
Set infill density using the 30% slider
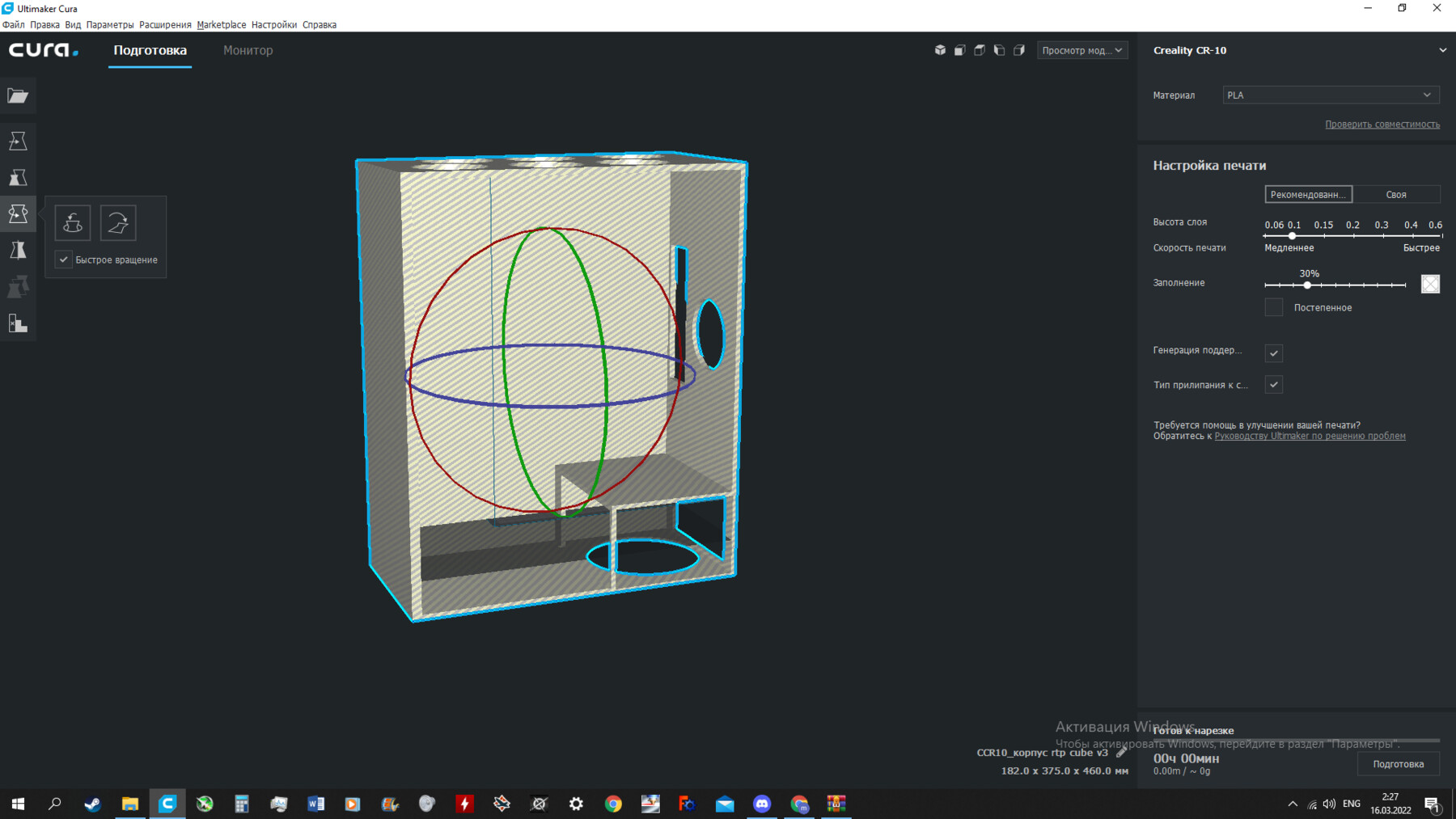click(1308, 285)
